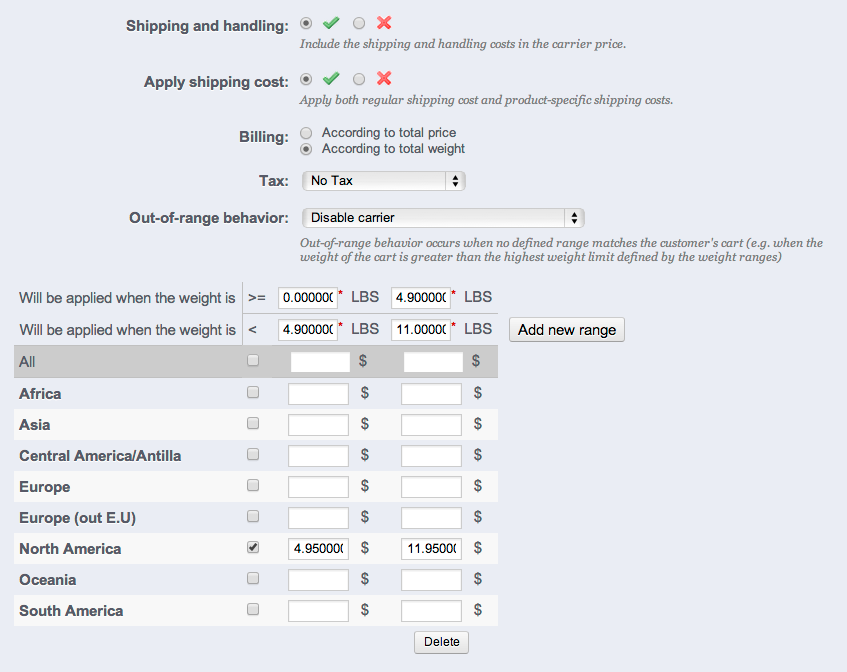Check the All zones checkbox

point(253,361)
